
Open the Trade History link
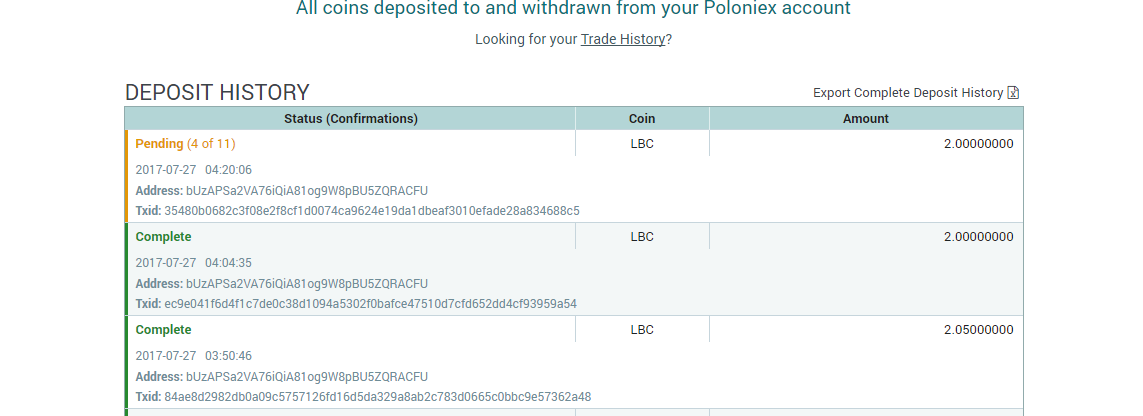coord(622,39)
